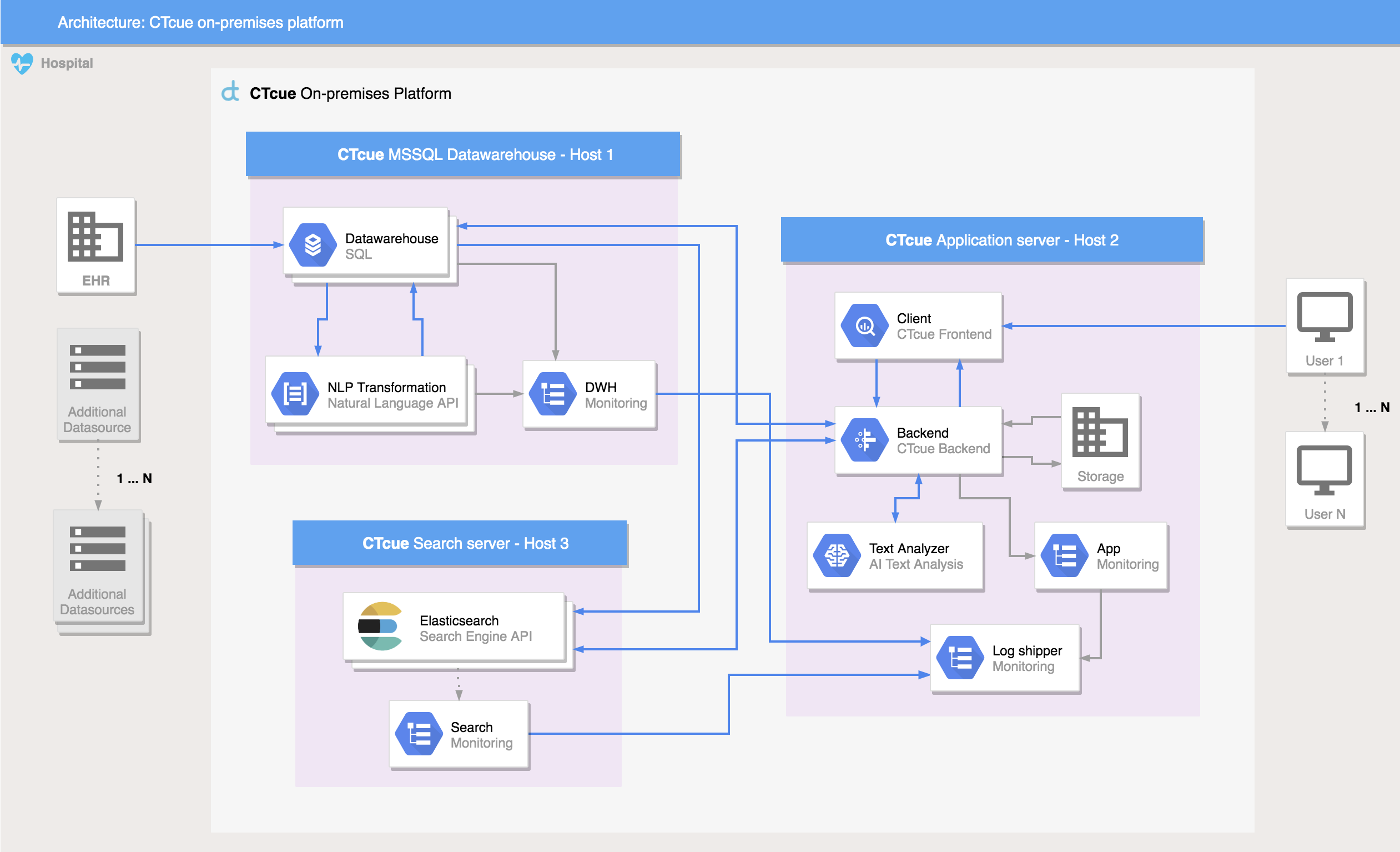This screenshot has height=852, width=1400.
Task: Select the Additional Datasources server icon
Action: [x=98, y=549]
